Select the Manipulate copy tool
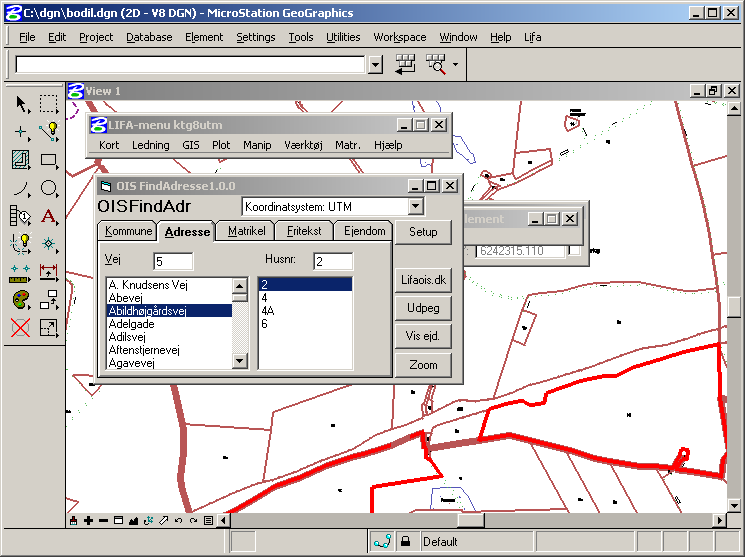This screenshot has width=745, height=557. pyautogui.click(x=48, y=300)
